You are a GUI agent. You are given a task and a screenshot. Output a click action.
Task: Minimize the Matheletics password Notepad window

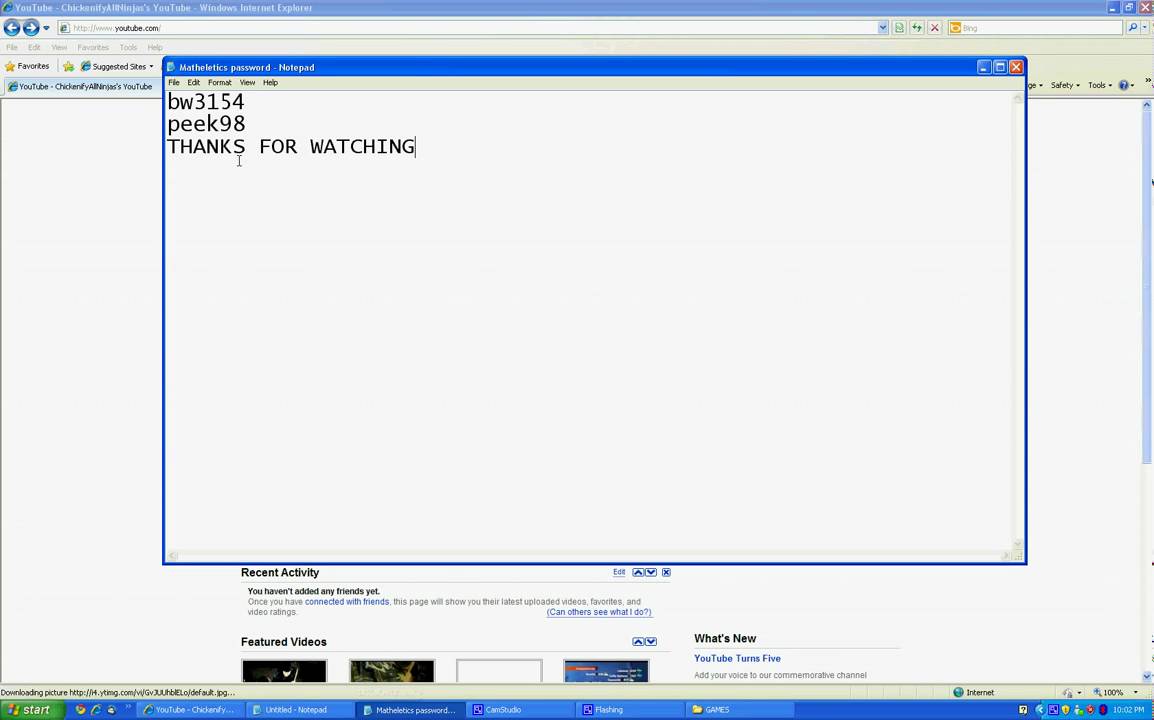tap(984, 67)
